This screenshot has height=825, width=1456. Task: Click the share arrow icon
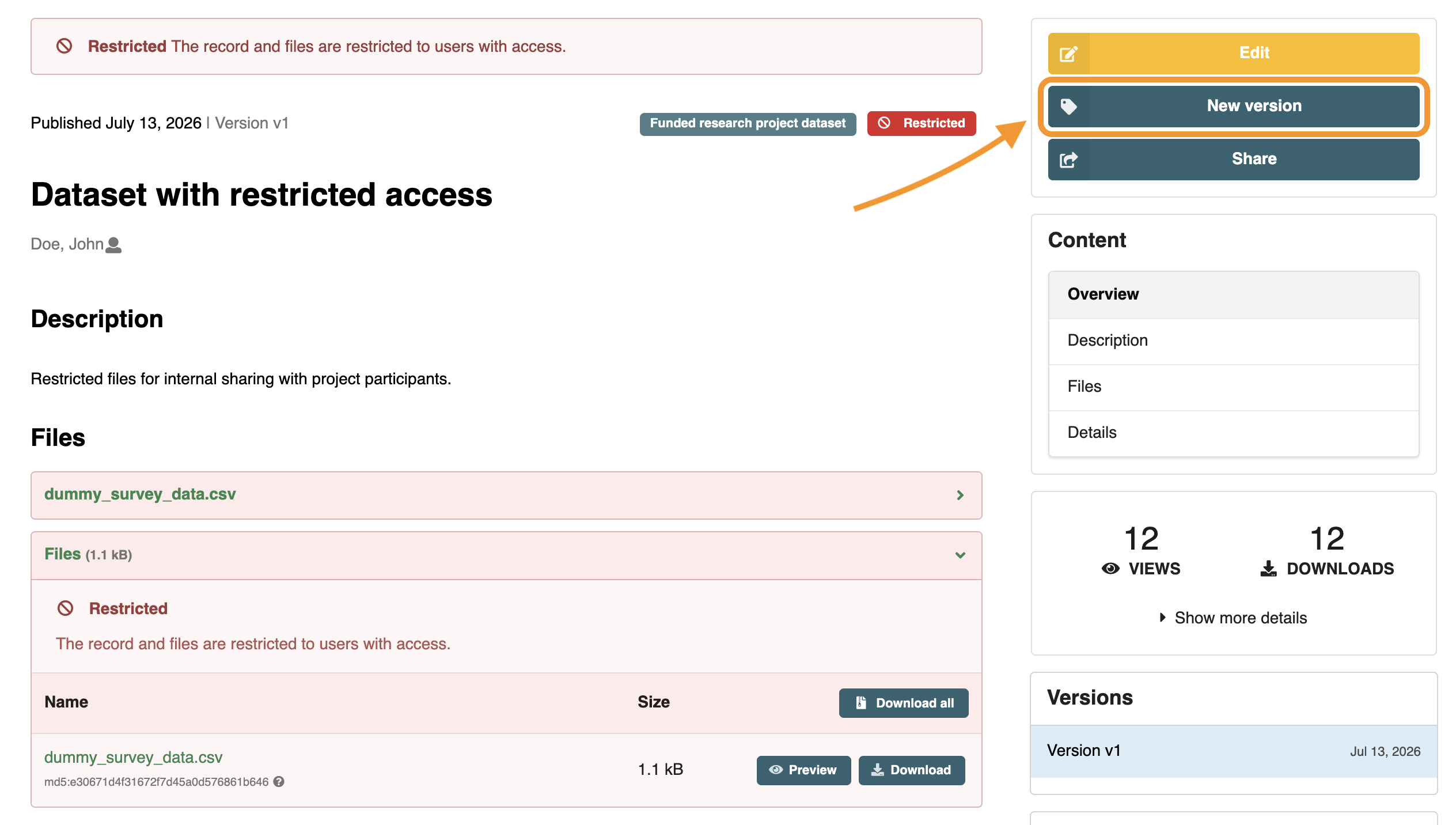(1068, 160)
